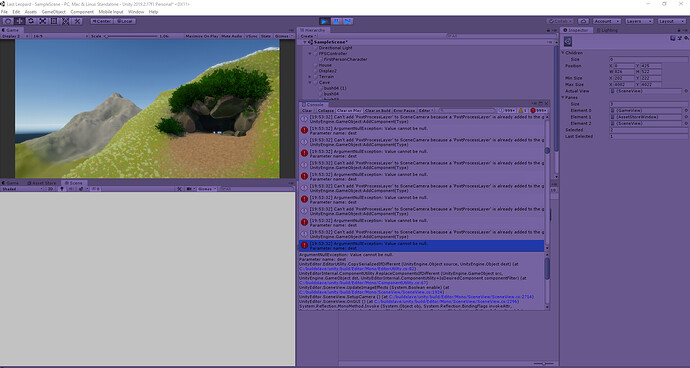Select the Move tool in the toolbar

[20, 21]
